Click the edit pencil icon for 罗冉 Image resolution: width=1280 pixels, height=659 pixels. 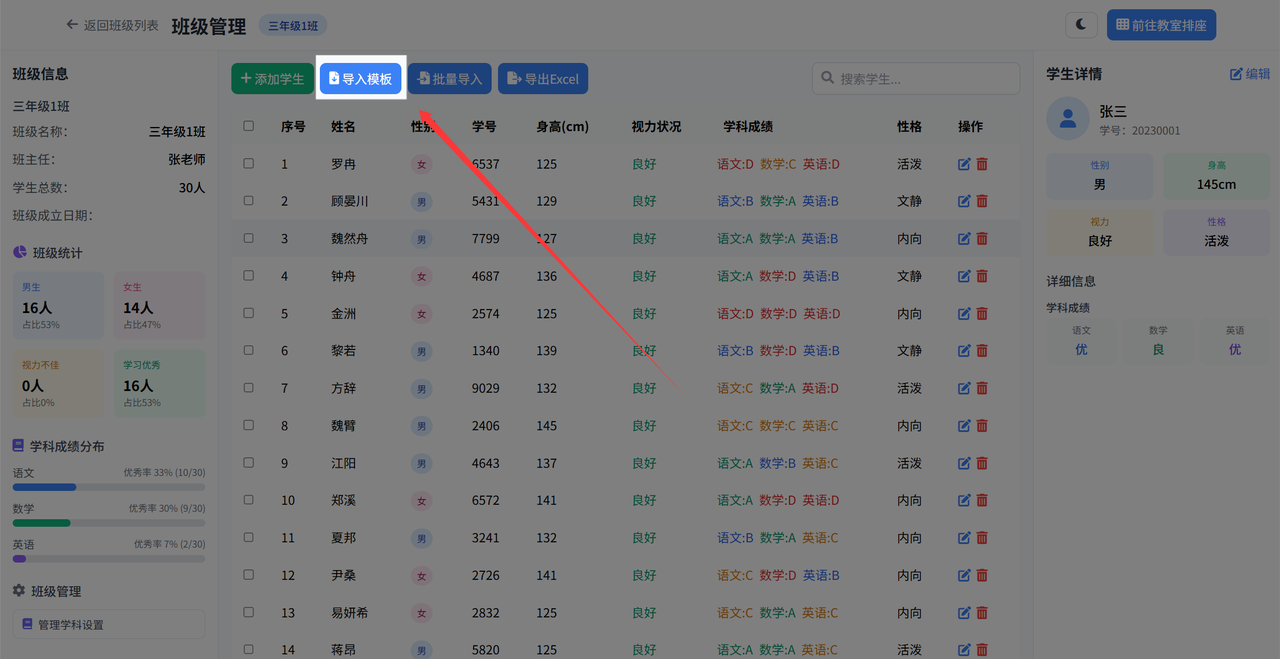tap(962, 163)
